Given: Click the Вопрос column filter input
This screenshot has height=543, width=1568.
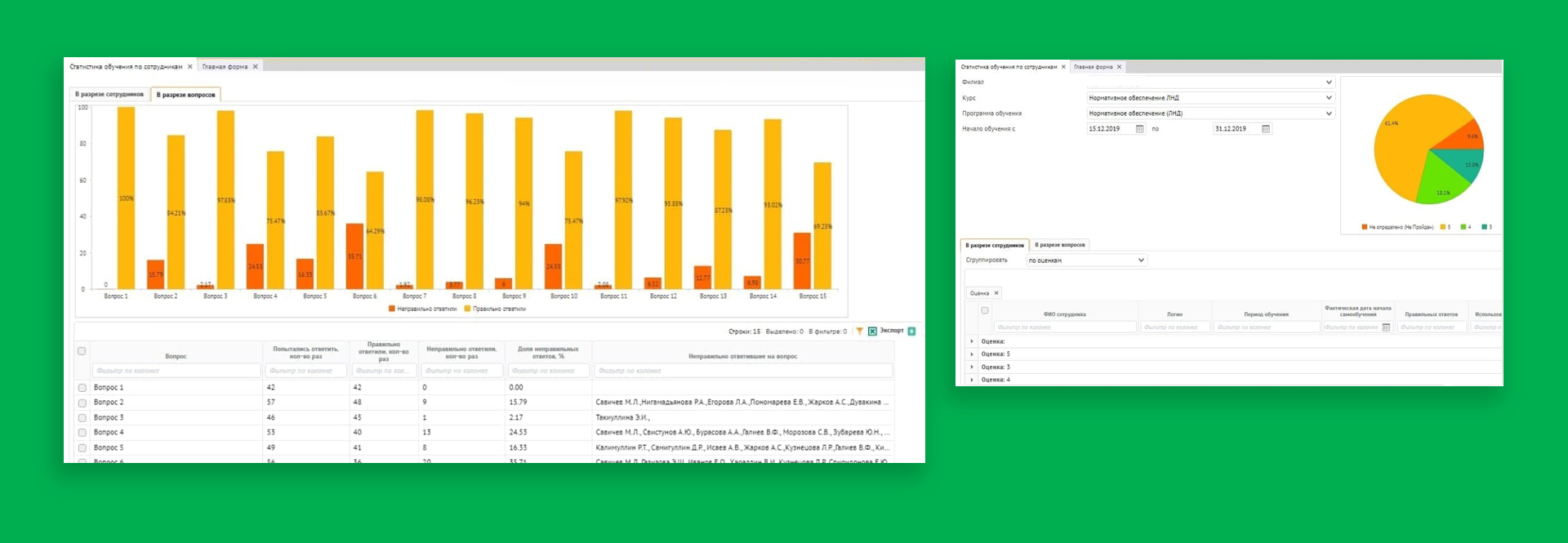Looking at the screenshot, I should pyautogui.click(x=176, y=371).
